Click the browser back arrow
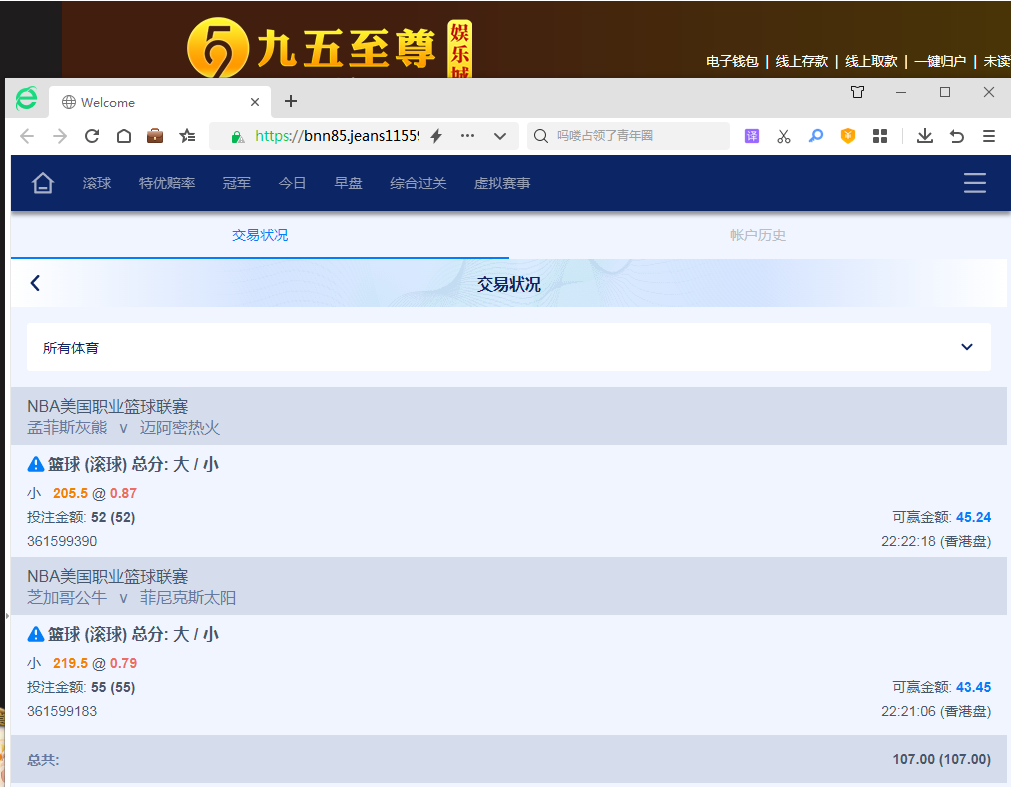1011x787 pixels. point(27,136)
